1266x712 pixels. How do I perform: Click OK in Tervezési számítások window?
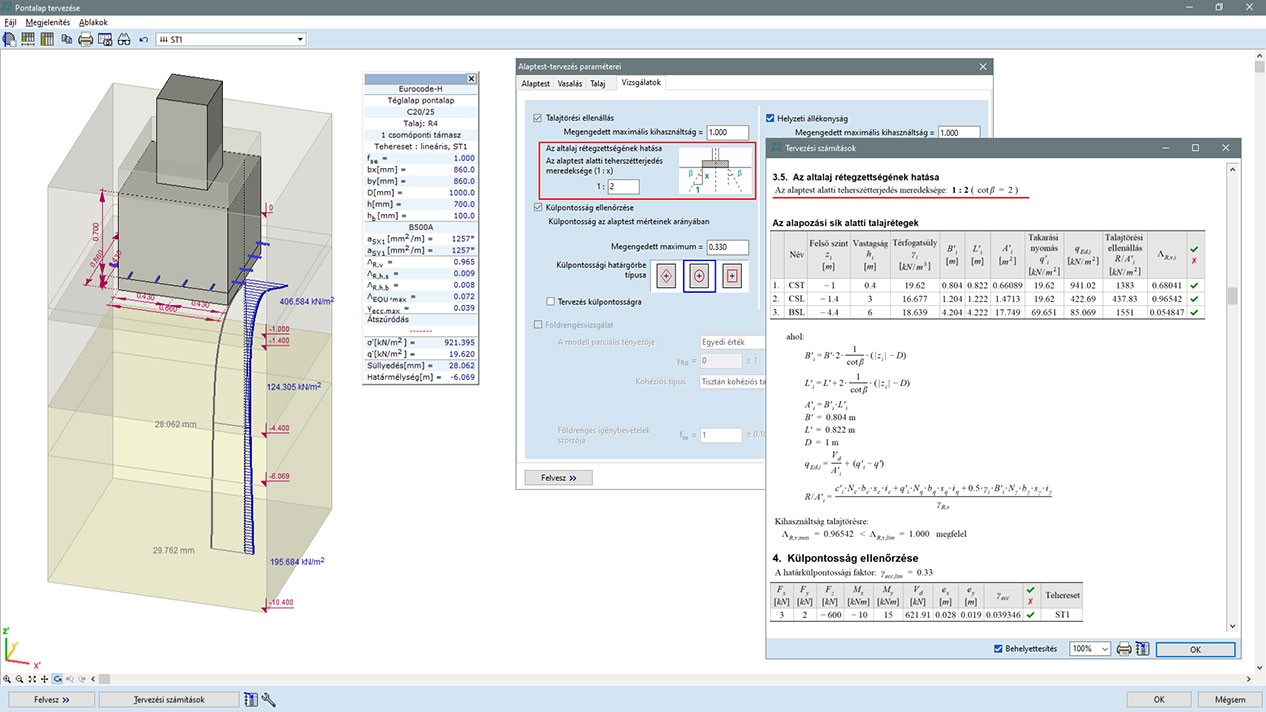(1195, 649)
